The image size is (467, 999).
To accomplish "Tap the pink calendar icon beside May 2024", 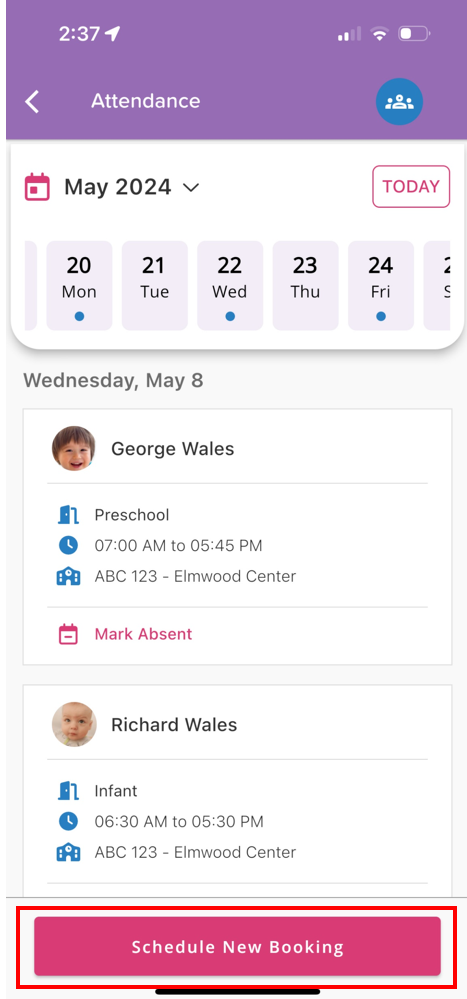I will (x=37, y=187).
